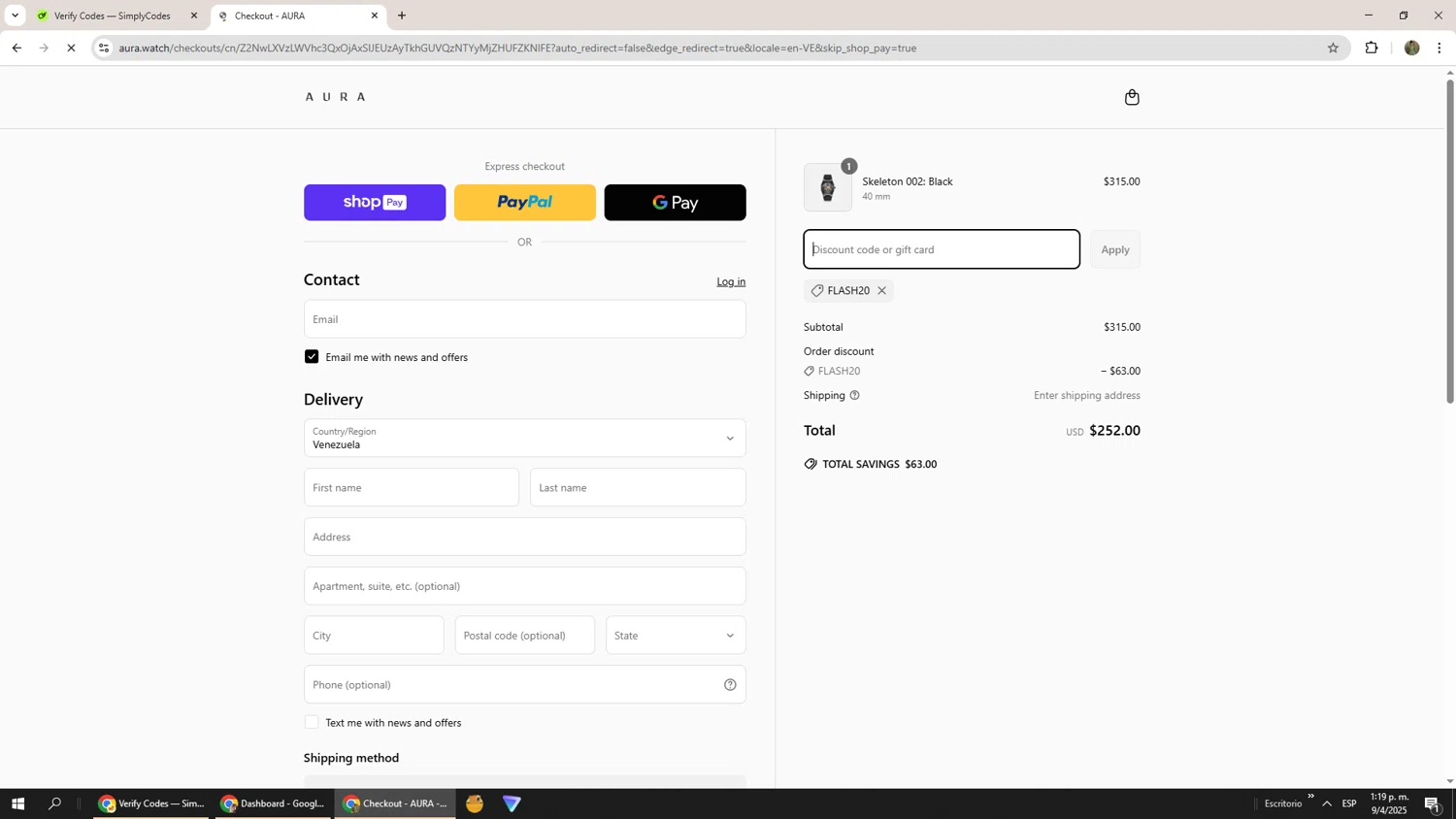Screen dimensions: 1456x819
Task: Apply the discount code
Action: pyautogui.click(x=1115, y=249)
